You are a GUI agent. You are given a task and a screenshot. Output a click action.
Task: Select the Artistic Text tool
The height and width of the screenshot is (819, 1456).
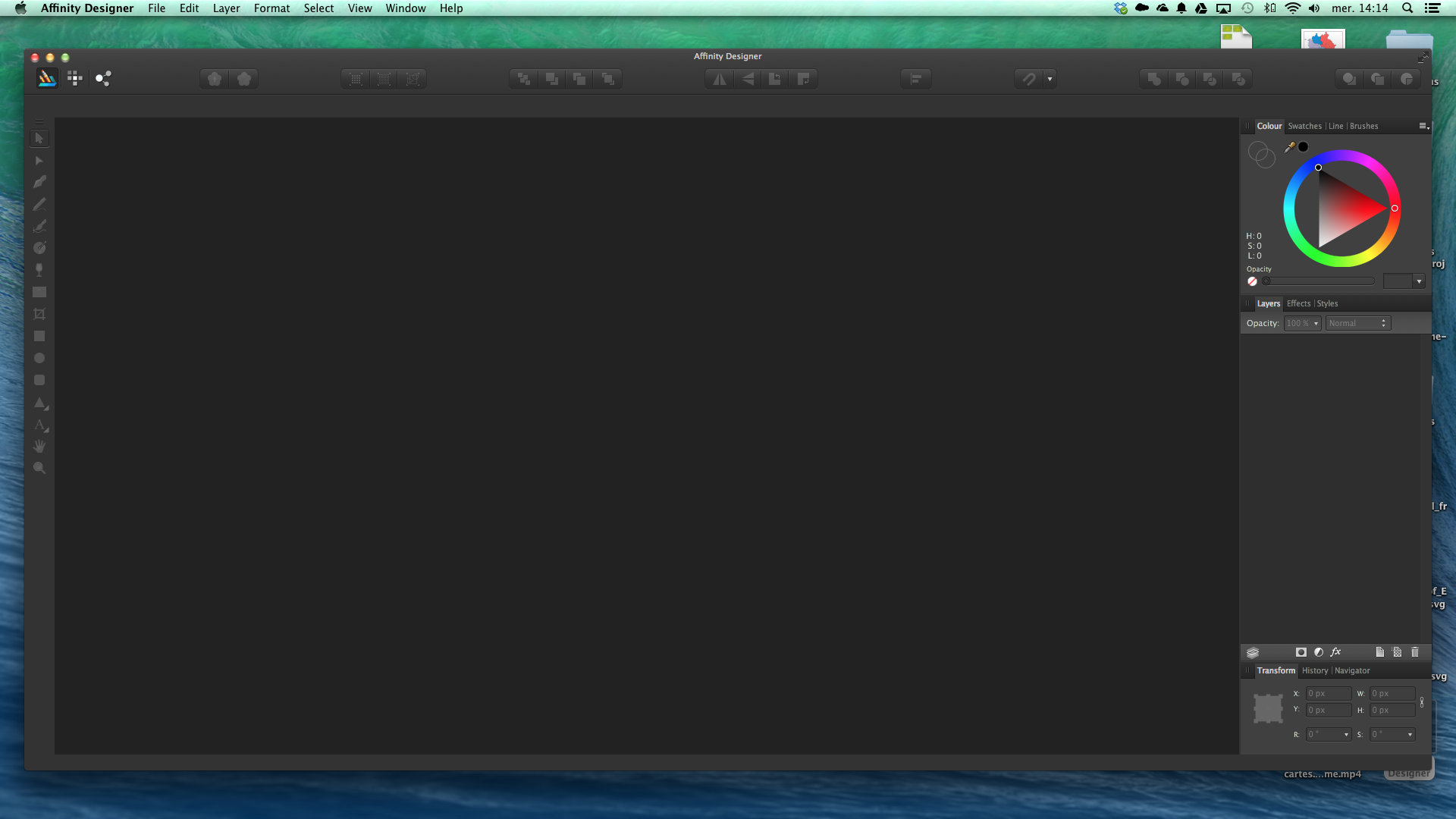[40, 425]
